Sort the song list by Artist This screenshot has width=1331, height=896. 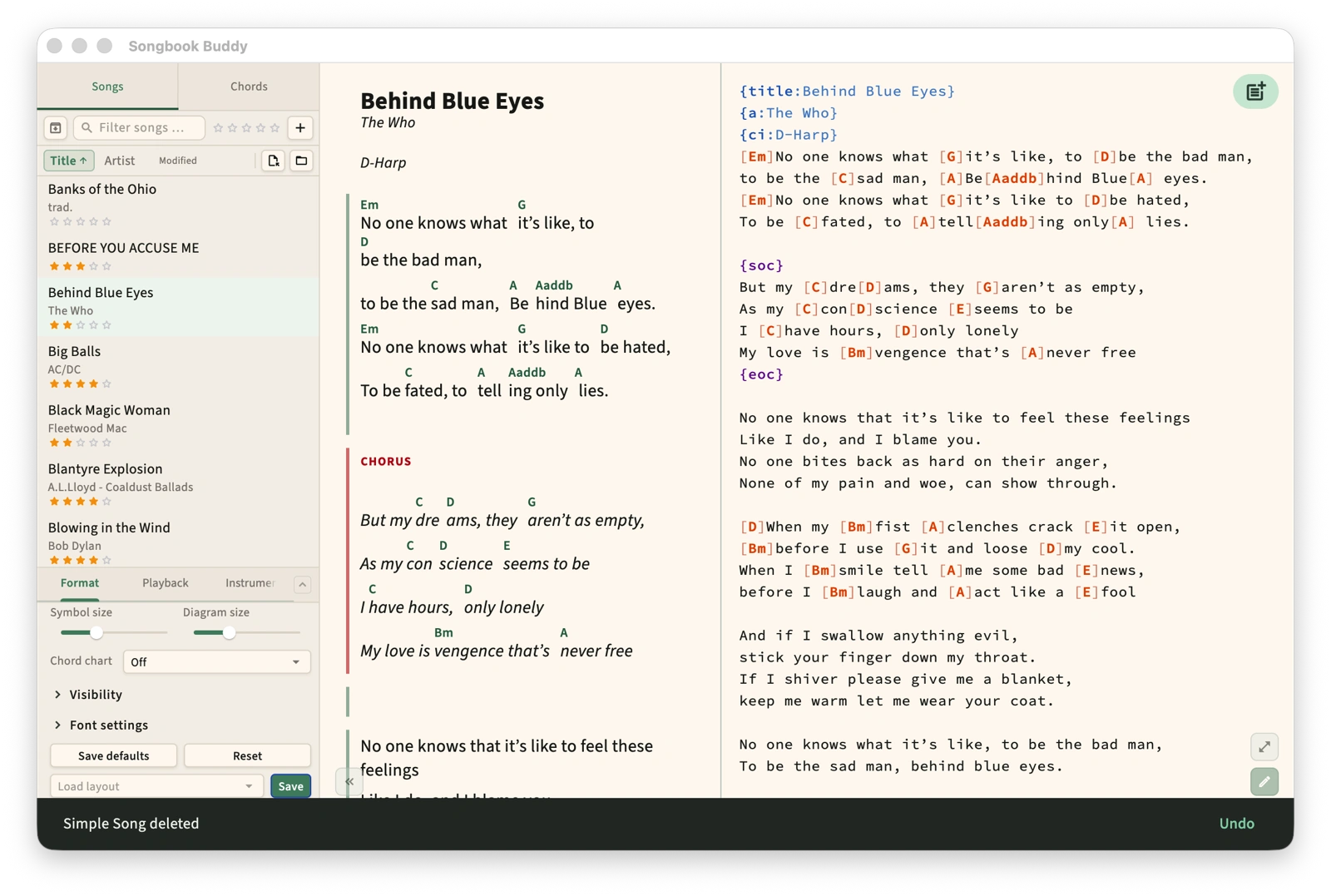pos(119,161)
